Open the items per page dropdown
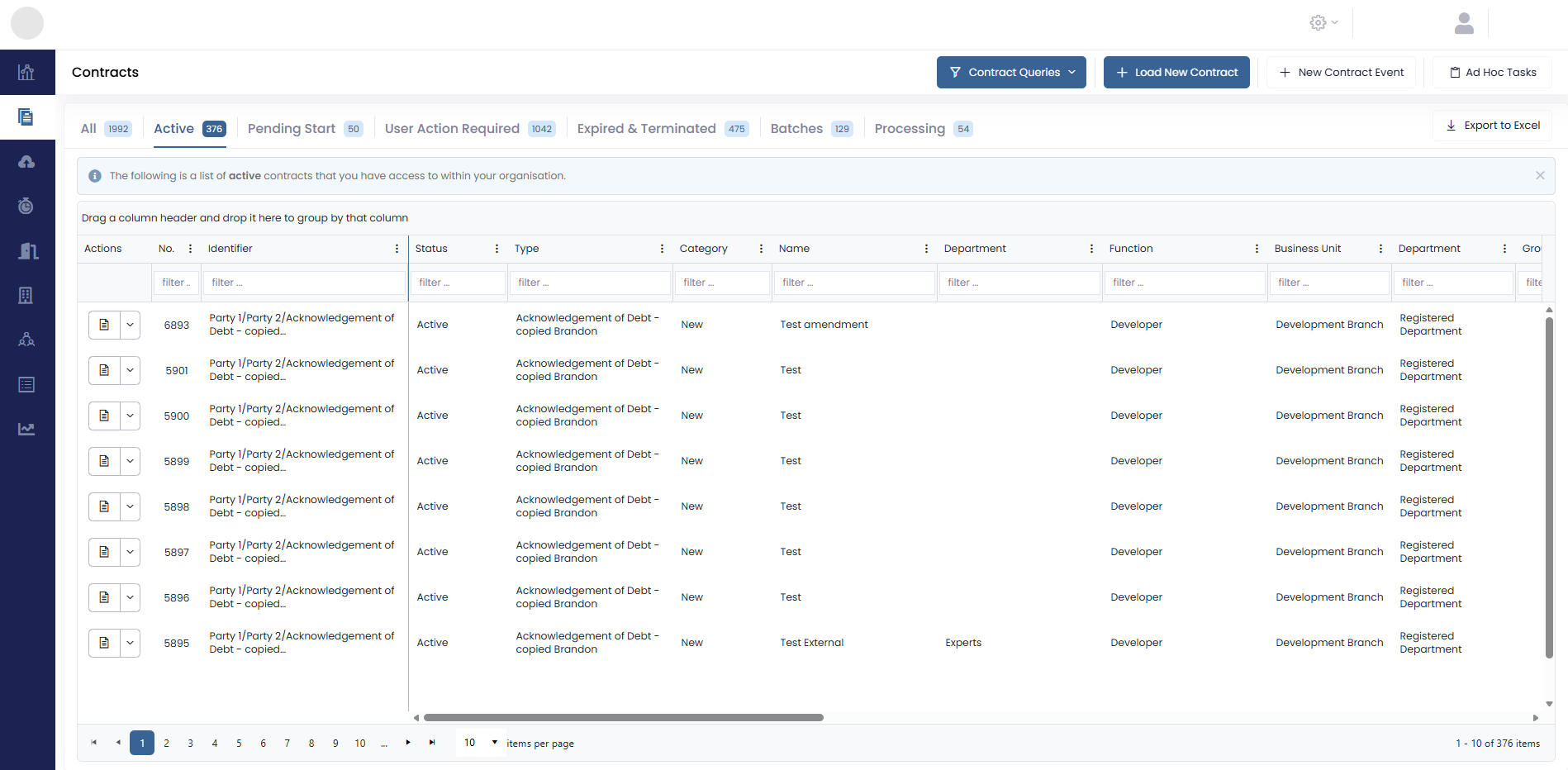The height and width of the screenshot is (770, 1568). point(481,743)
